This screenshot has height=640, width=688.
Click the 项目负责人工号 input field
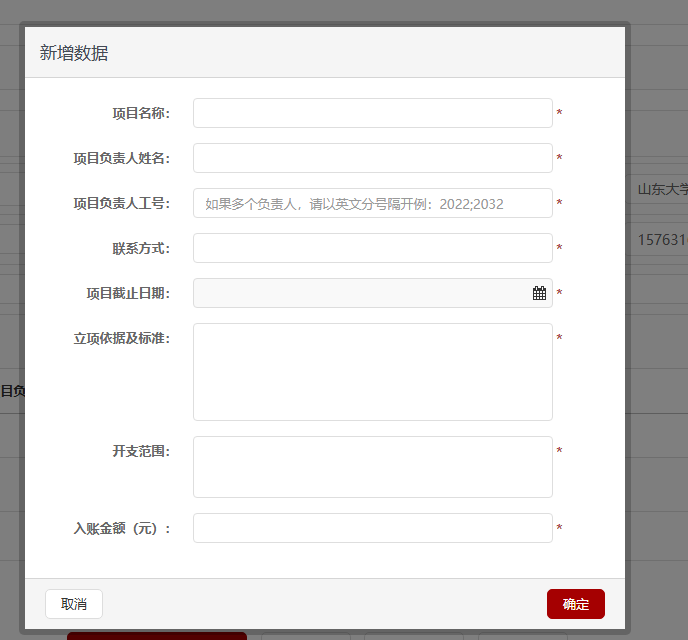(x=373, y=203)
